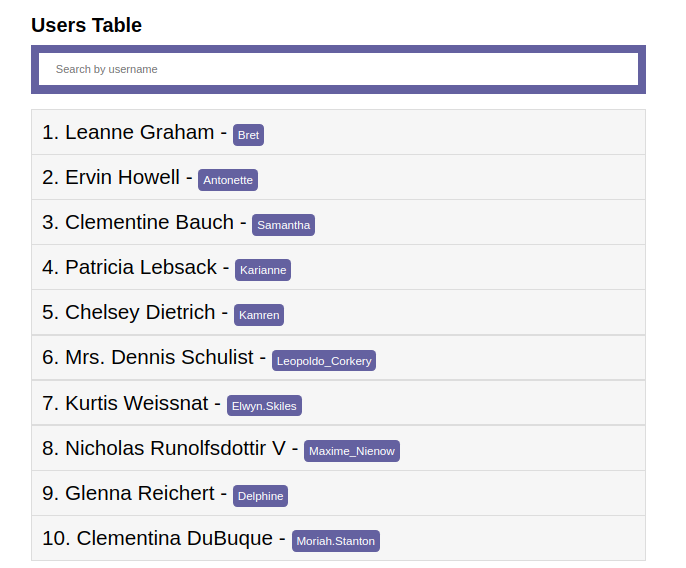Select the Chelsey Dietrich row name
The image size is (686, 568).
click(x=140, y=312)
